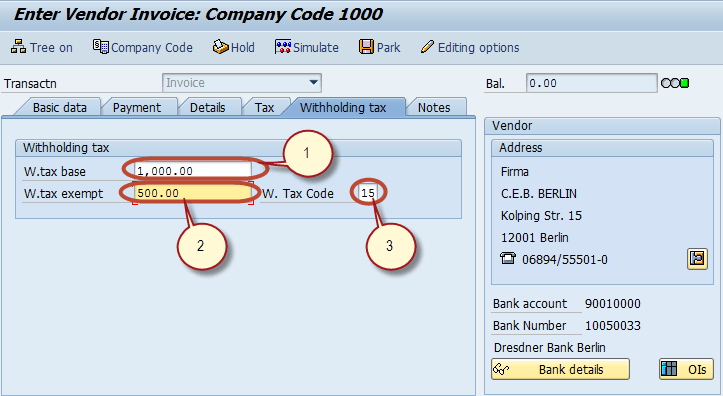Expand the Transactn Invoice dropdown arrow
This screenshot has width=723, height=396.
pyautogui.click(x=314, y=83)
